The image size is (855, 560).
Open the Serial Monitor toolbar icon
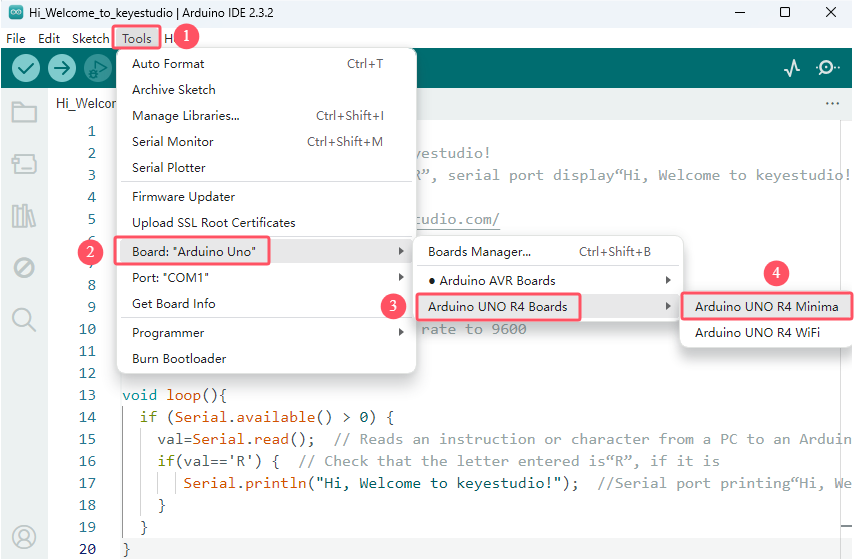tap(827, 68)
